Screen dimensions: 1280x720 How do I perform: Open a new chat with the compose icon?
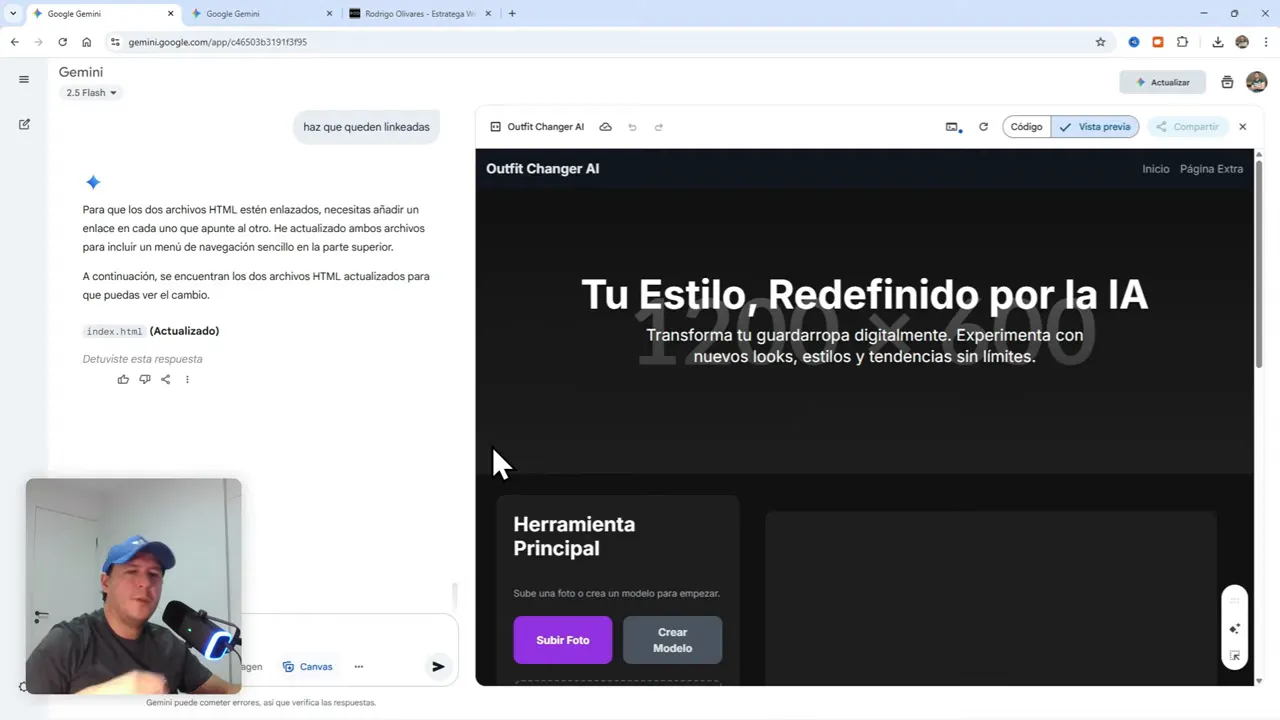coord(24,124)
